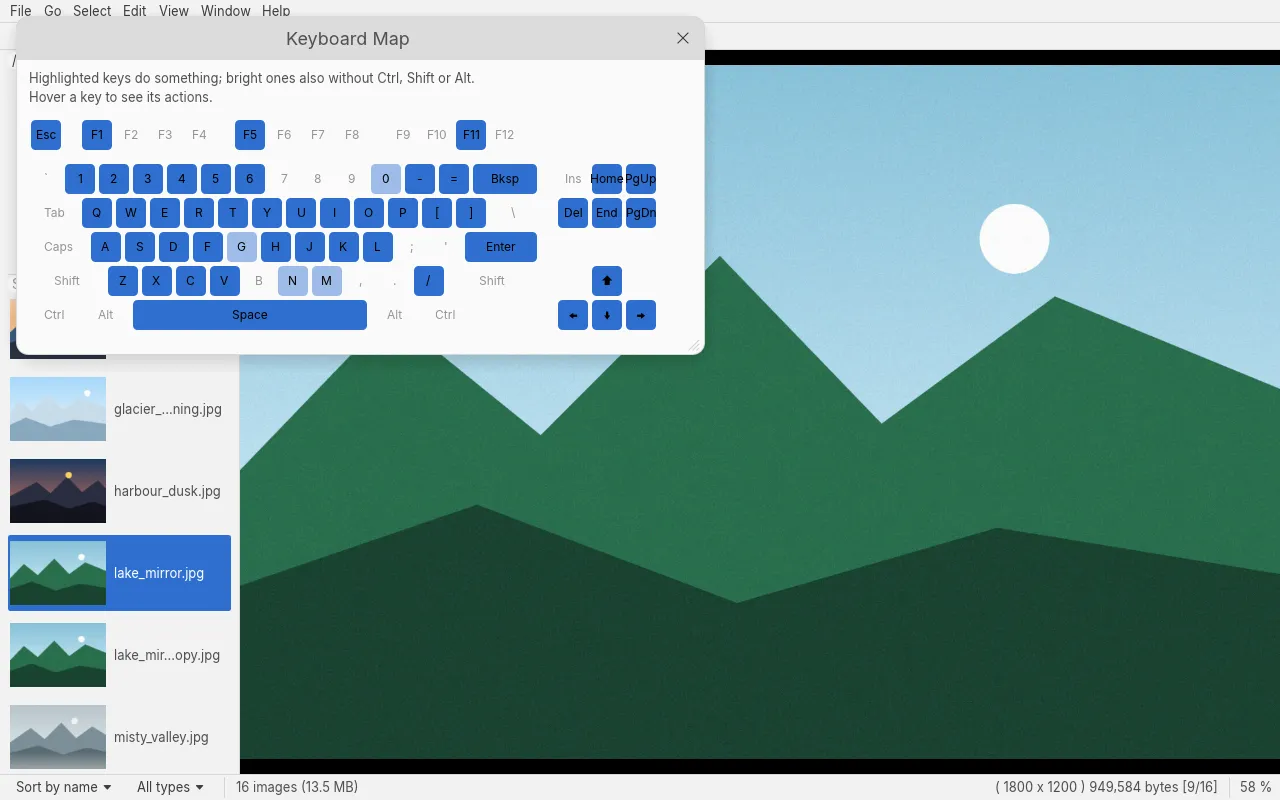Click the M key in Keyboard Map
The image size is (1280, 800).
click(327, 281)
